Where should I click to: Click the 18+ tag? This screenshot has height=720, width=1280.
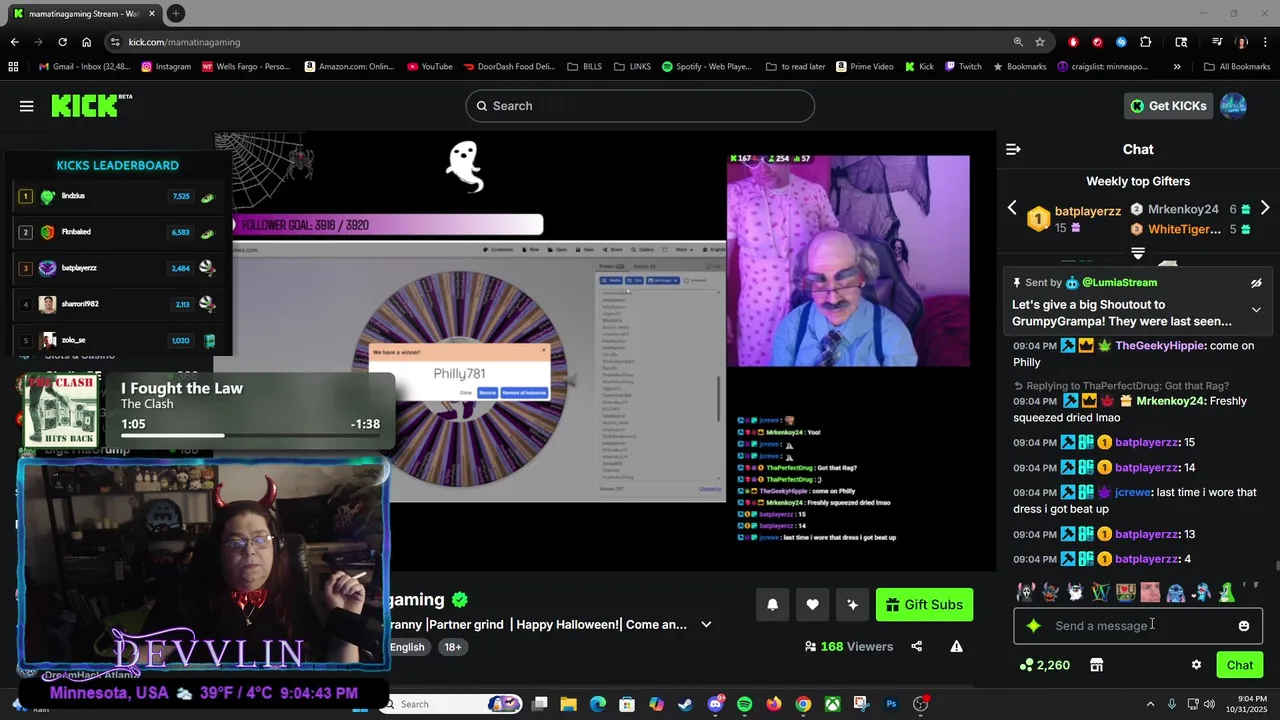(x=453, y=647)
